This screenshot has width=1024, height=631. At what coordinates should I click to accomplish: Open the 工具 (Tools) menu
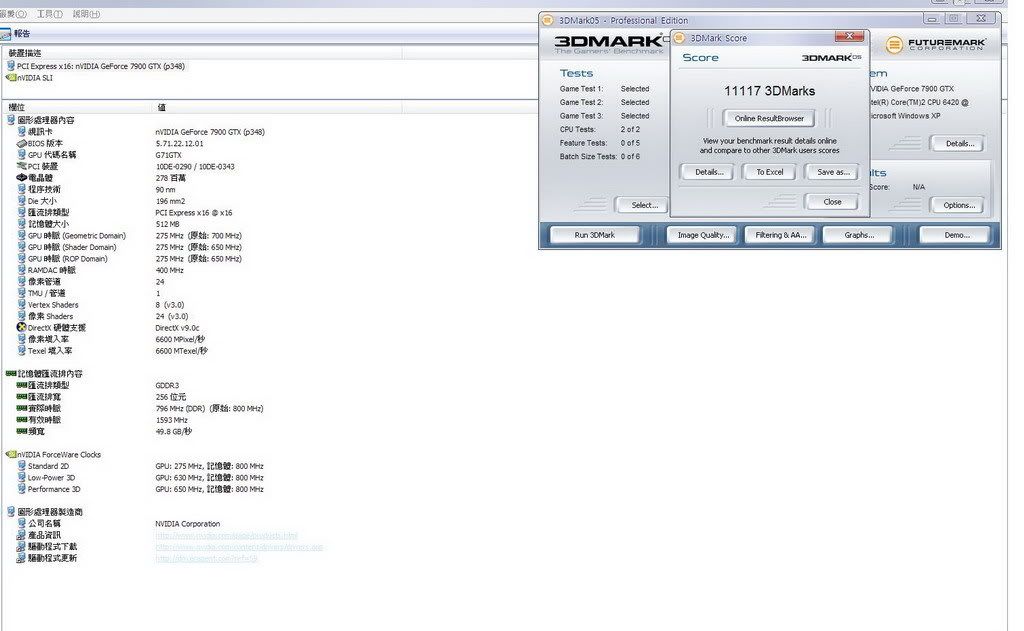tap(49, 14)
